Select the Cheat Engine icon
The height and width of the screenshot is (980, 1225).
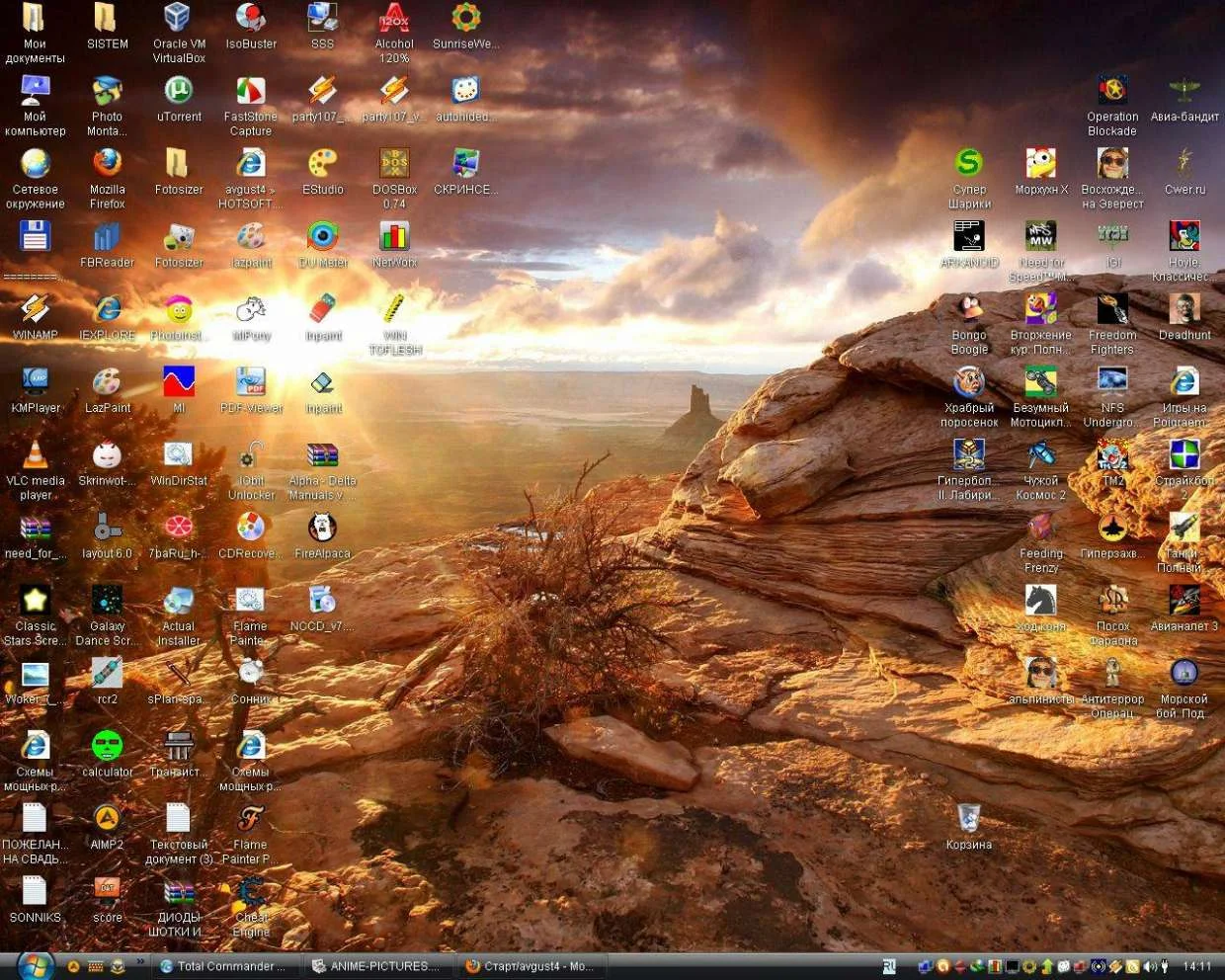tap(251, 907)
